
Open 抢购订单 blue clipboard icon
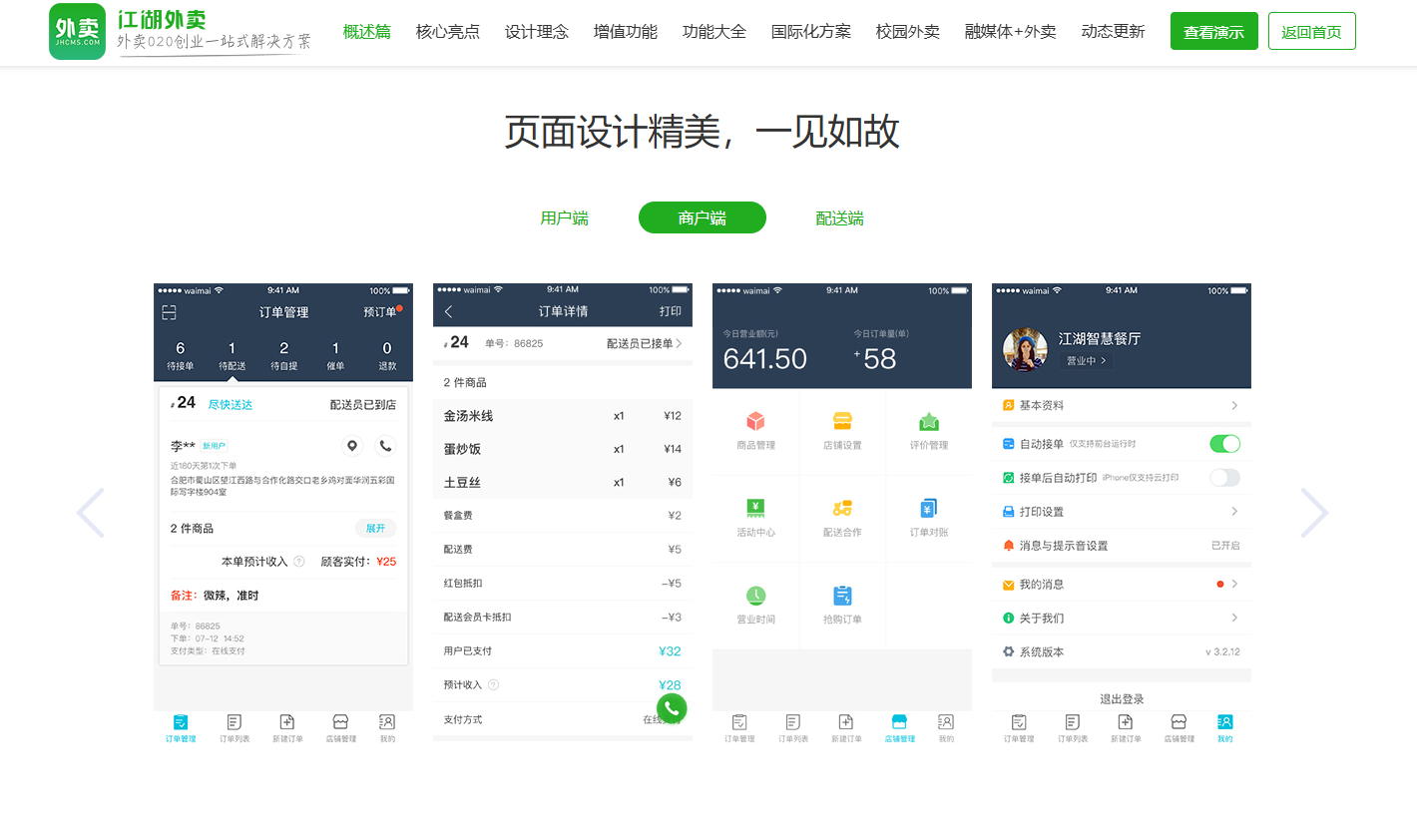[842, 596]
